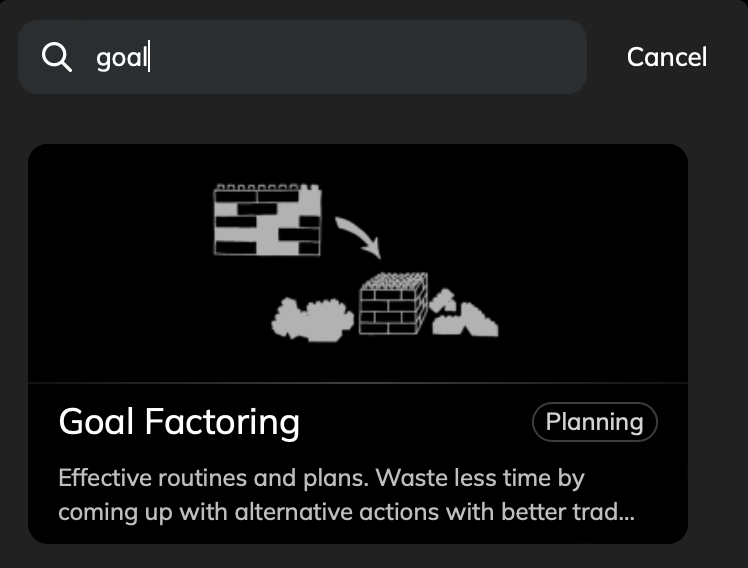This screenshot has width=748, height=568.
Task: Click the "Factoring" word in the card title
Action: pyautogui.click(x=222, y=422)
